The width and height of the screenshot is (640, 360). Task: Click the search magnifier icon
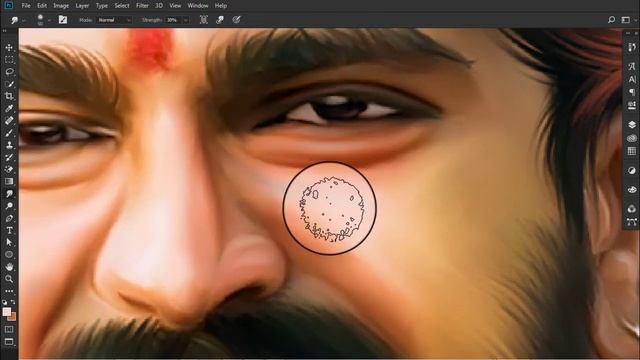611,20
